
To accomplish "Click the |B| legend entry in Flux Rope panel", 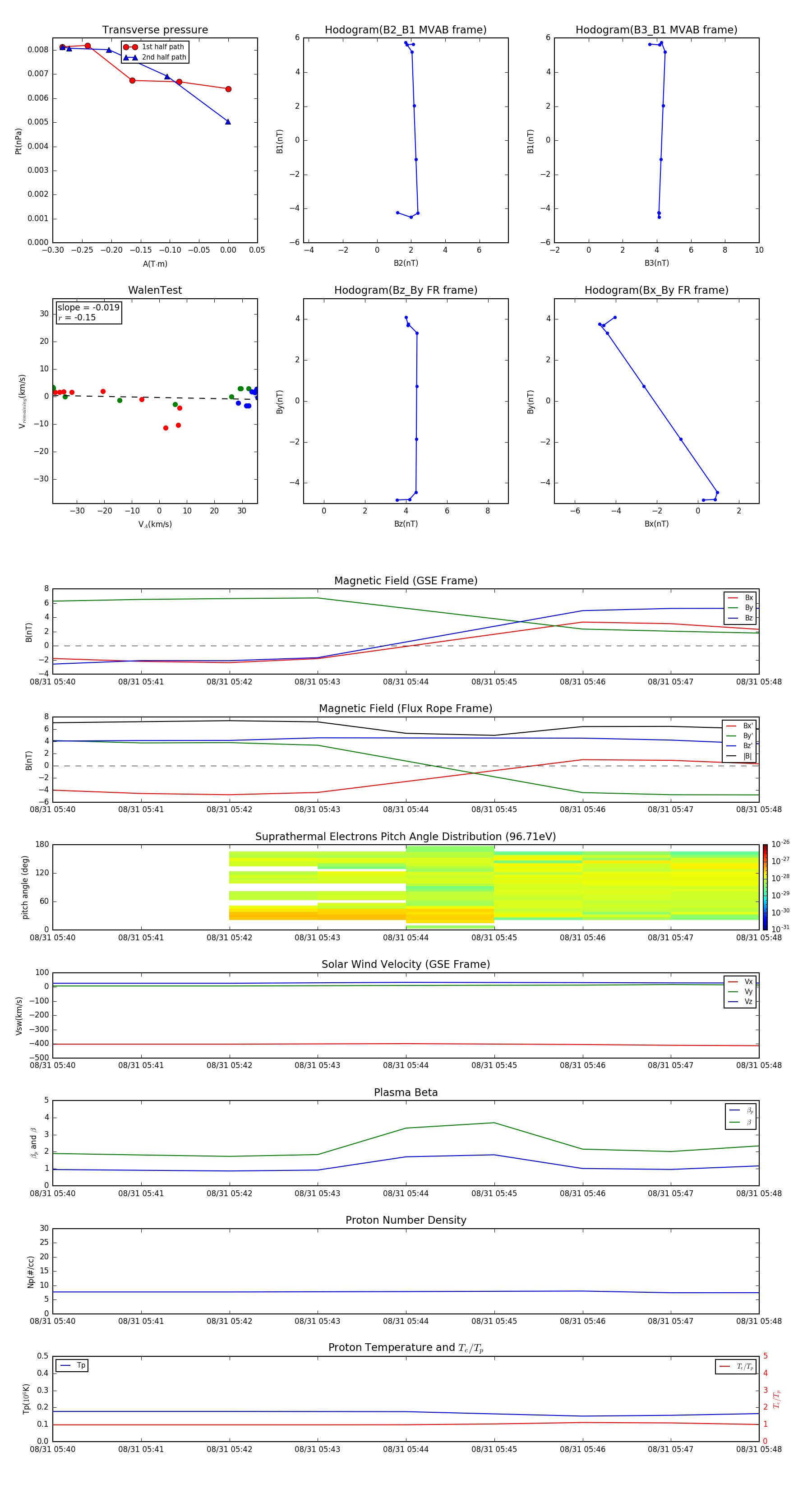I will click(740, 756).
